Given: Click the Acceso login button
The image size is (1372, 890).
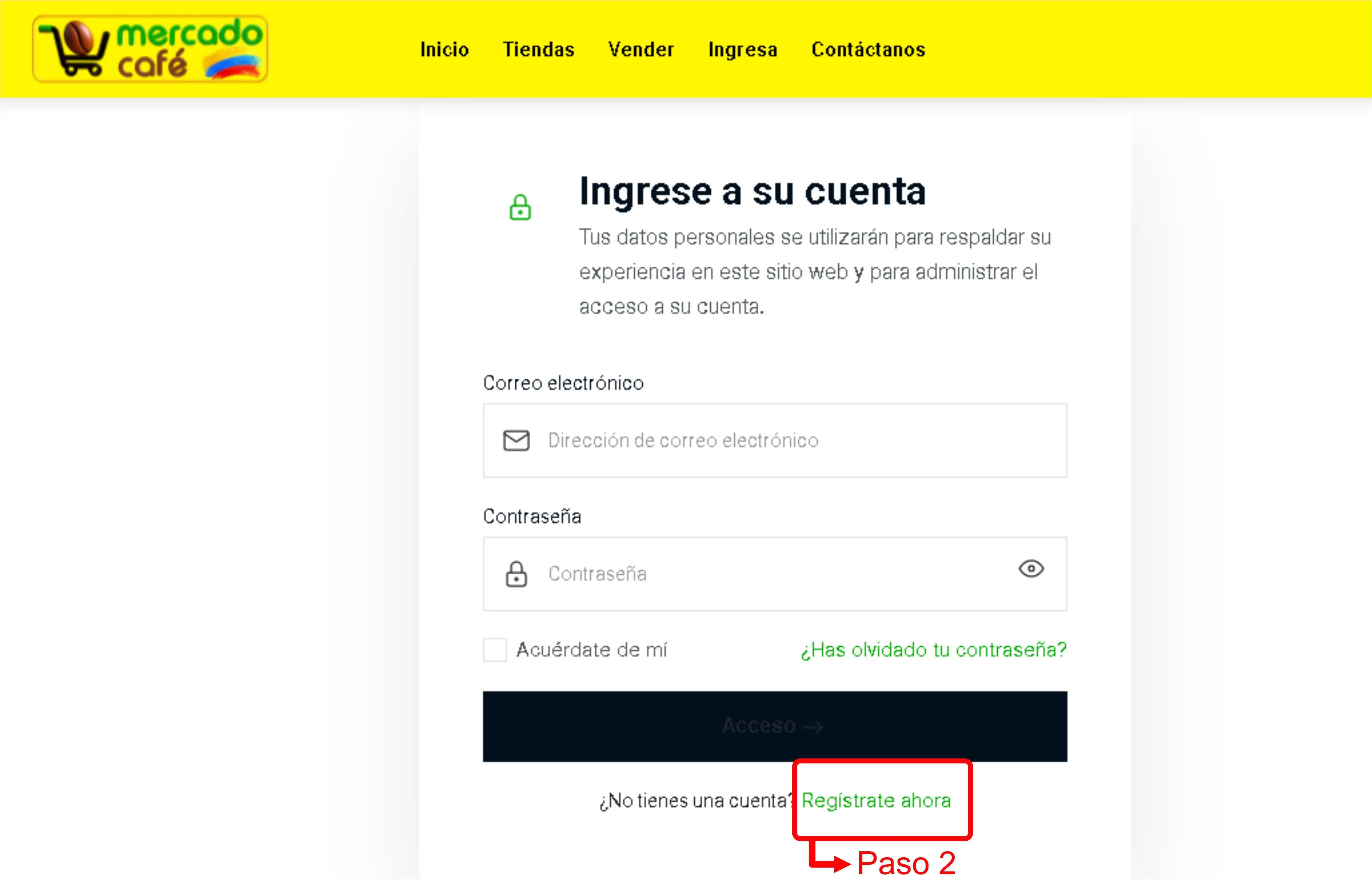Looking at the screenshot, I should coord(775,726).
